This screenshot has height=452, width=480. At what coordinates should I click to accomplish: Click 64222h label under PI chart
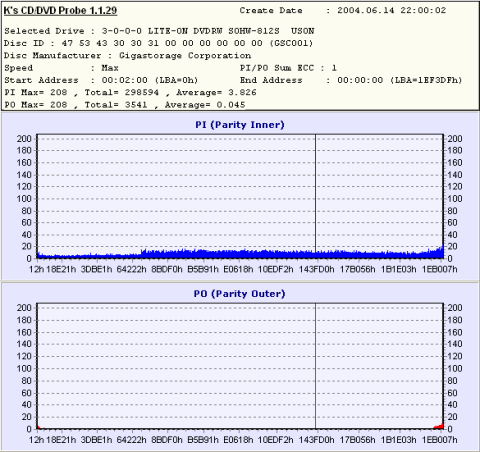[x=131, y=269]
